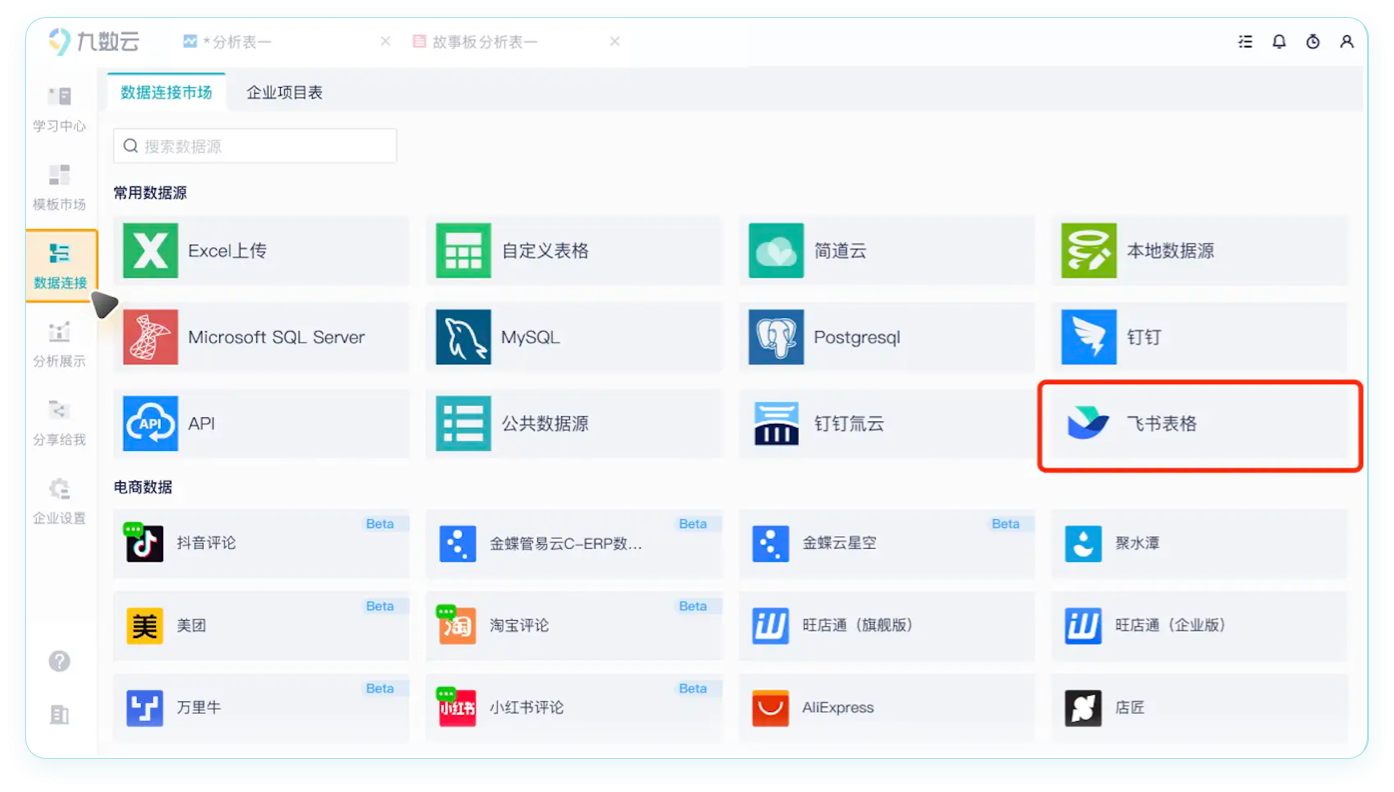Viewport: 1394px width, 792px height.
Task: Open the 聚水潭 connector
Action: [1199, 543]
